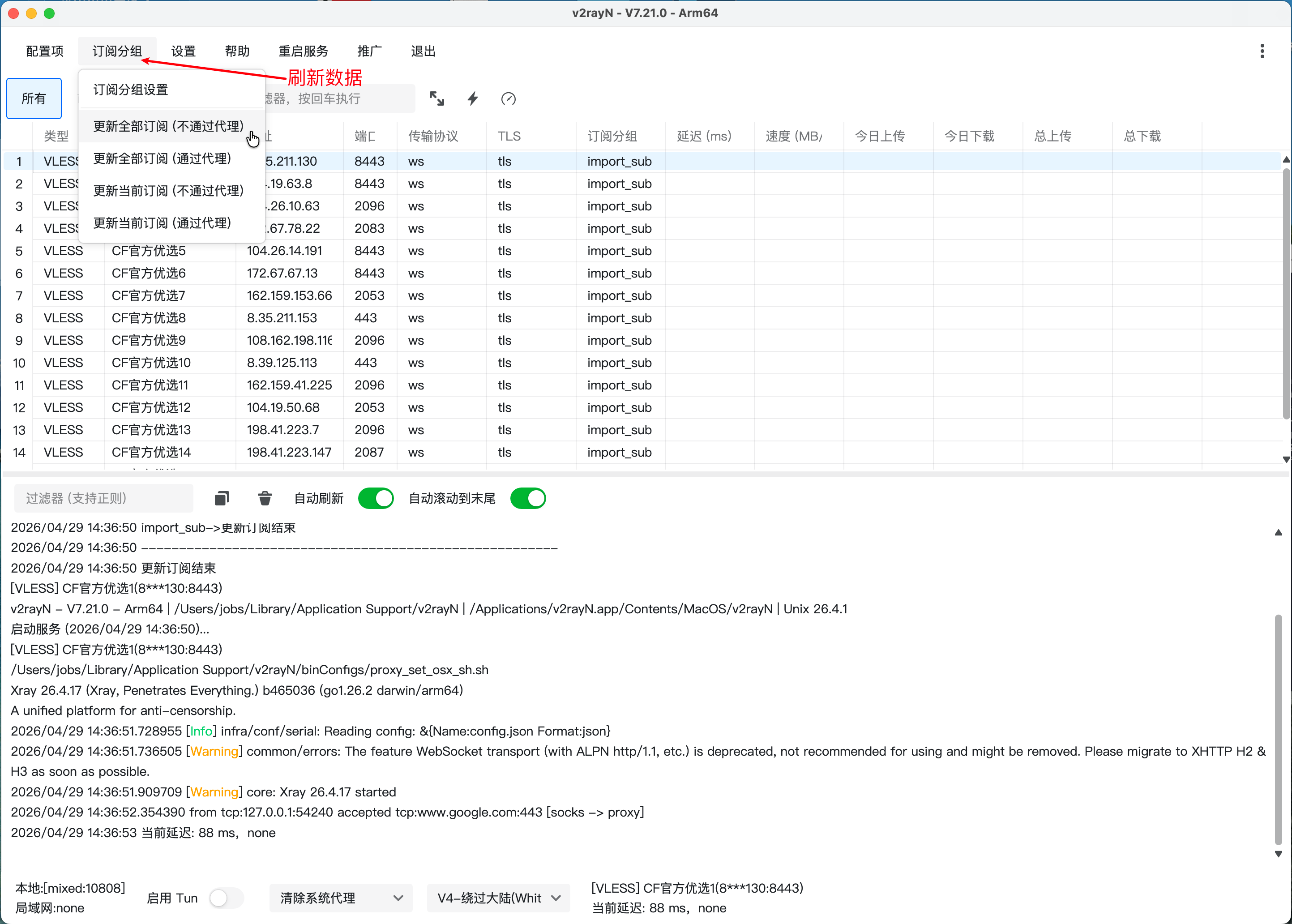The image size is (1292, 924).
Task: Open the V4-绕过大陆 routing dropdown
Action: tap(498, 898)
